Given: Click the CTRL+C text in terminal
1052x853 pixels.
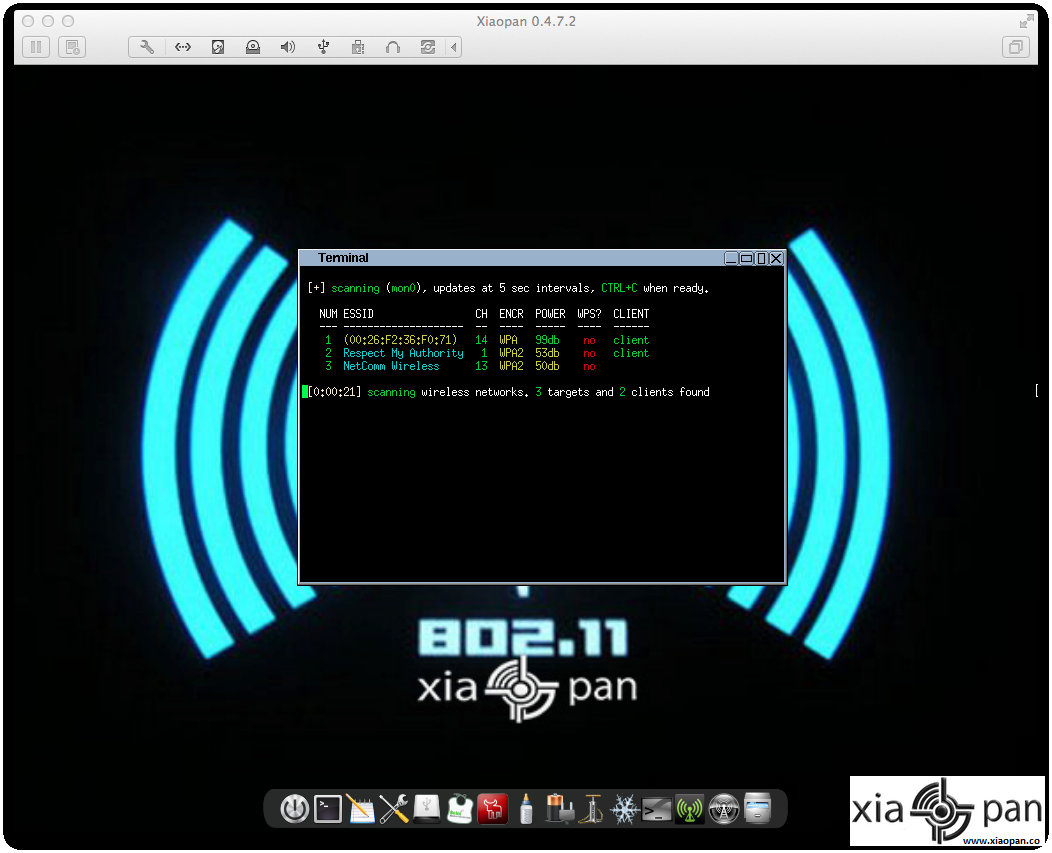Looking at the screenshot, I should (619, 288).
